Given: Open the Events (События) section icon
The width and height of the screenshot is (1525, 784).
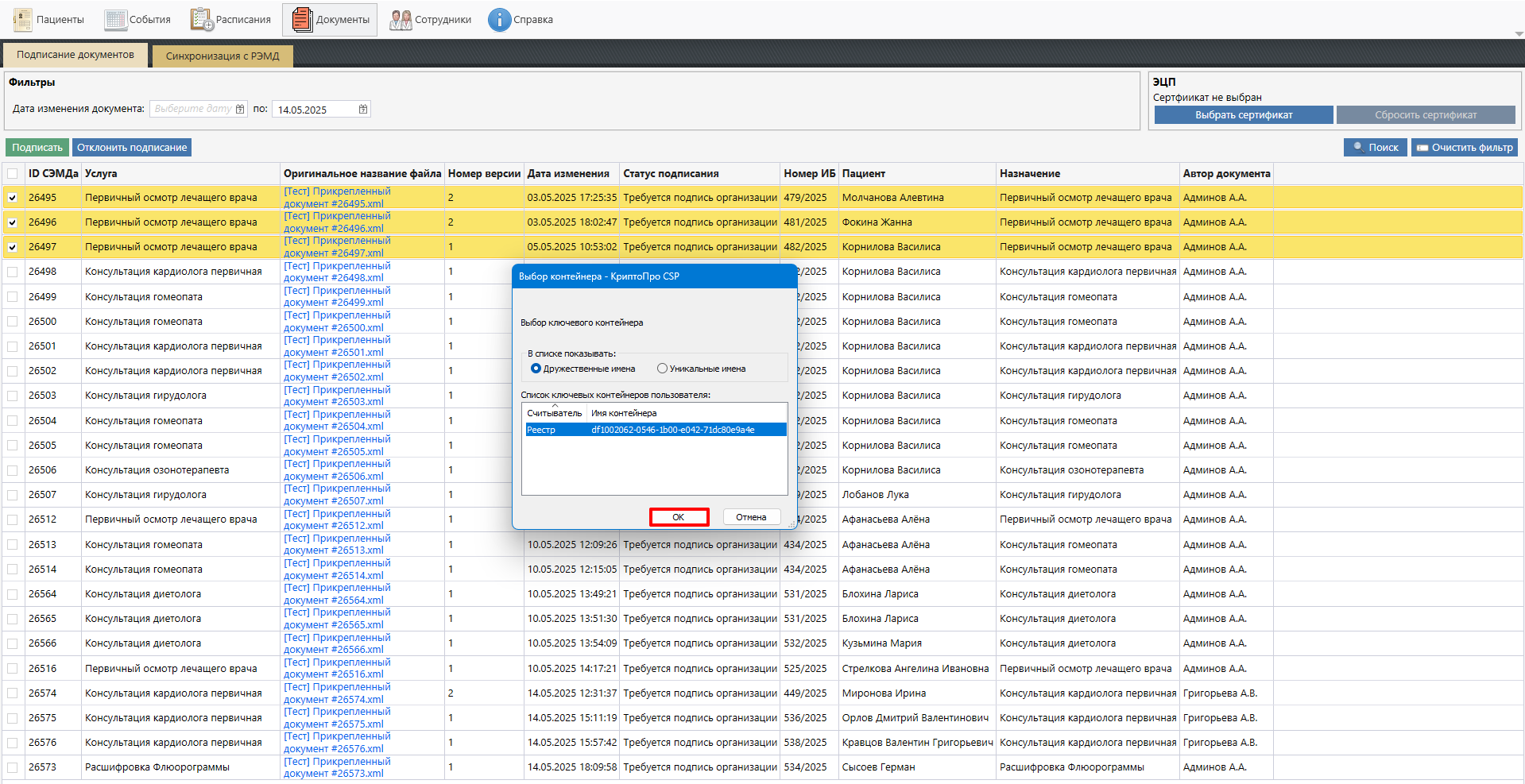Looking at the screenshot, I should click(116, 20).
